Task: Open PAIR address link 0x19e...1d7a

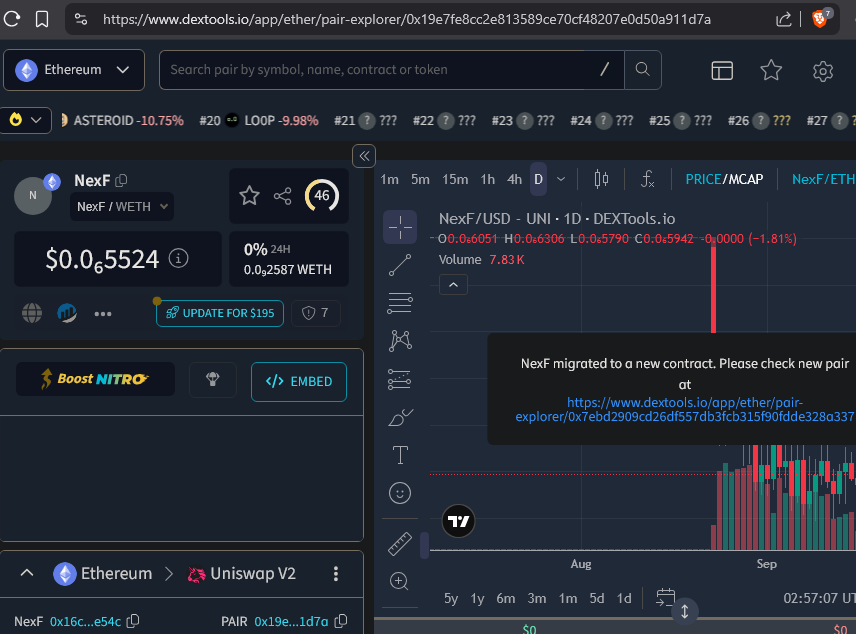Action: point(291,621)
